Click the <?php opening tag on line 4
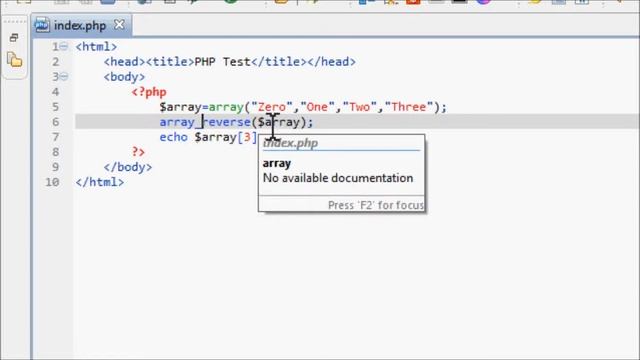 (149, 92)
